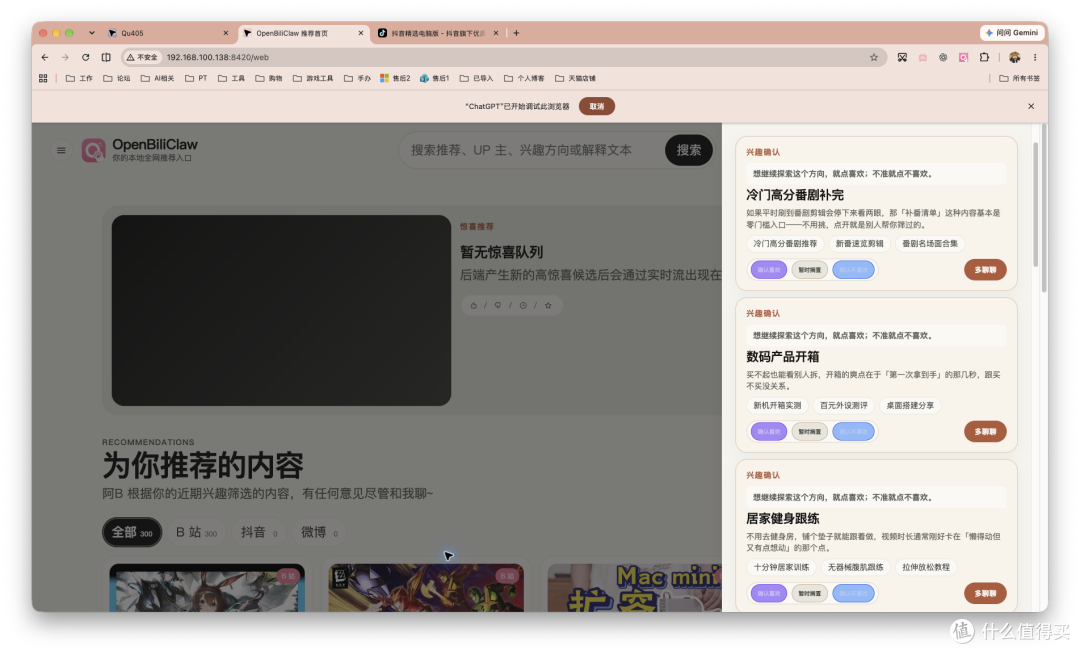Click 多聊聊 on 数码产品开箱 card
Image resolution: width=1080 pixels, height=654 pixels.
pos(985,432)
